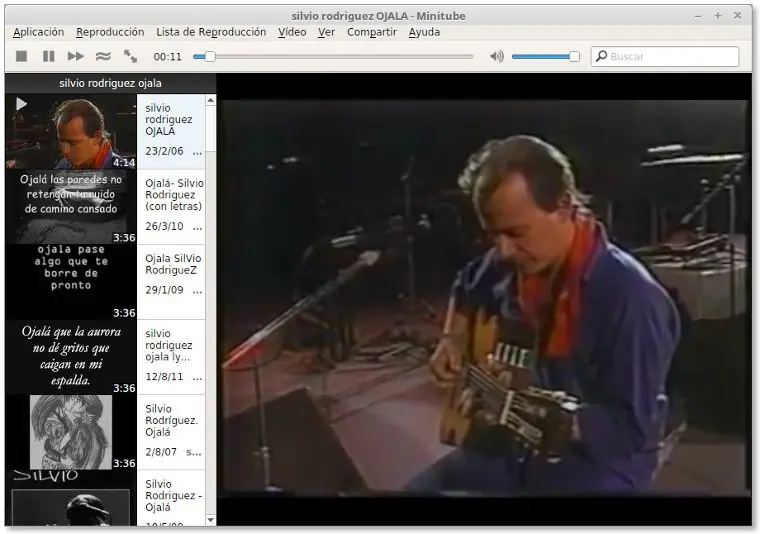Click 'Silvio Rodriguez - Ojalá' bottom entry
The image size is (760, 534).
click(173, 495)
